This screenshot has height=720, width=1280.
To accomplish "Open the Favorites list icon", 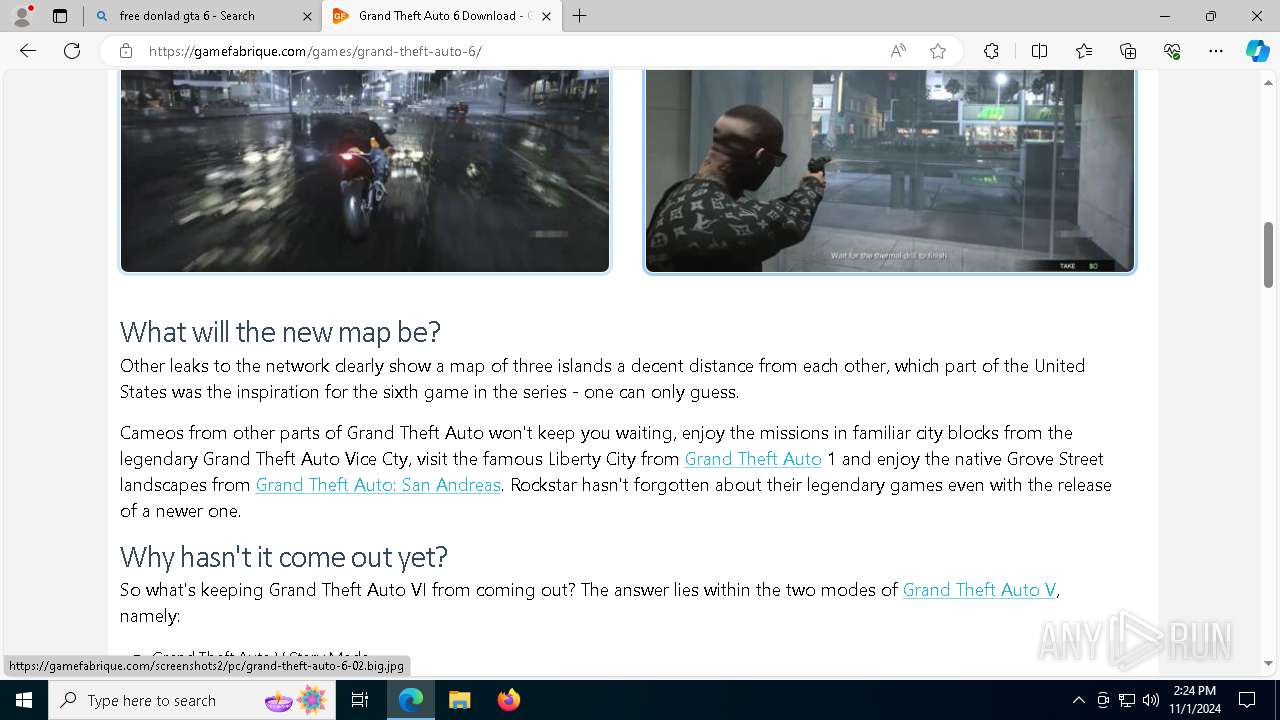I will click(x=1084, y=51).
